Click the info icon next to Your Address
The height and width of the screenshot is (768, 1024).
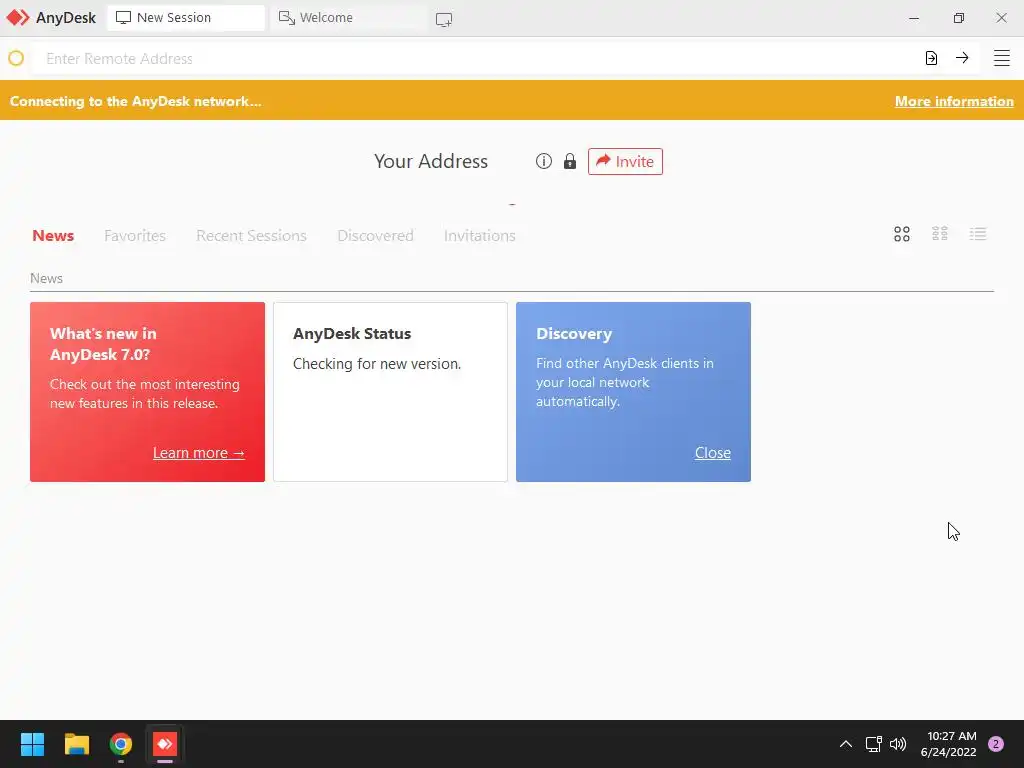(543, 161)
